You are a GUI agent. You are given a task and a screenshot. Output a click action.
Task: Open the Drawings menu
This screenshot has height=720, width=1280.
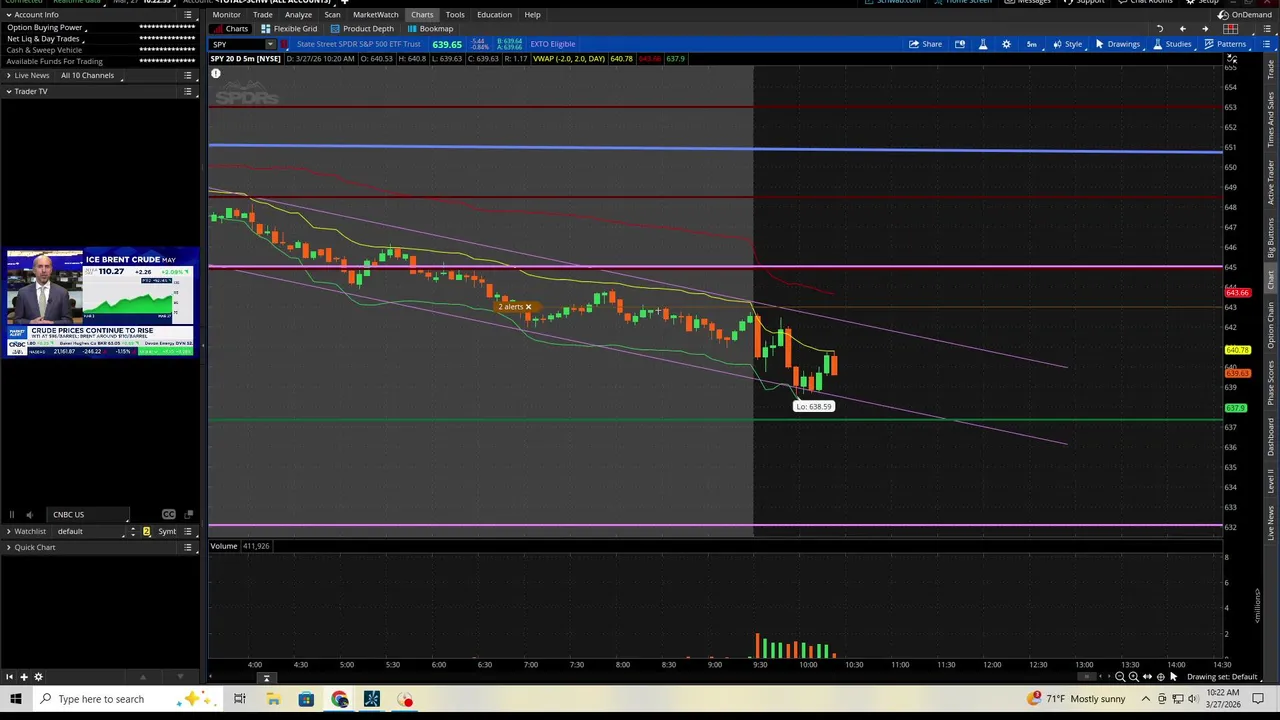point(1117,44)
